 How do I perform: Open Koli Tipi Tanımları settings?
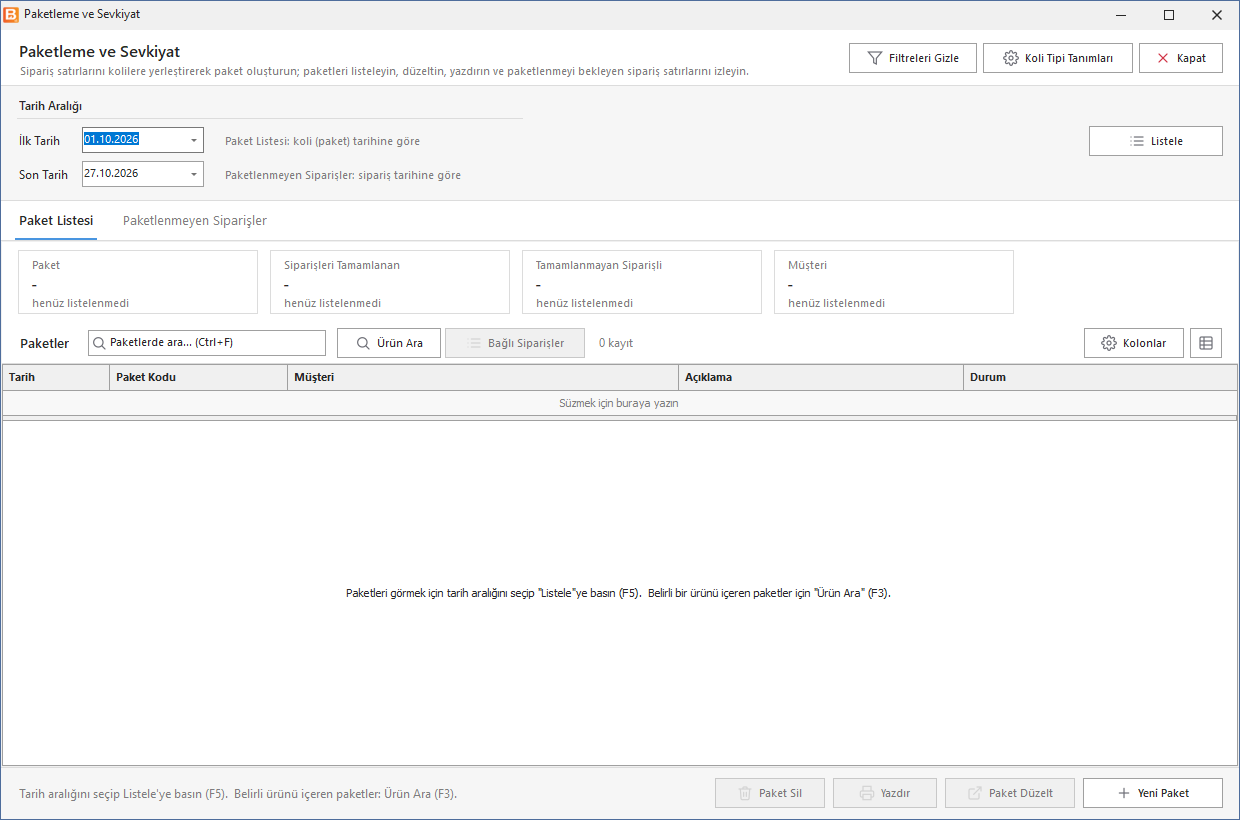point(1058,58)
